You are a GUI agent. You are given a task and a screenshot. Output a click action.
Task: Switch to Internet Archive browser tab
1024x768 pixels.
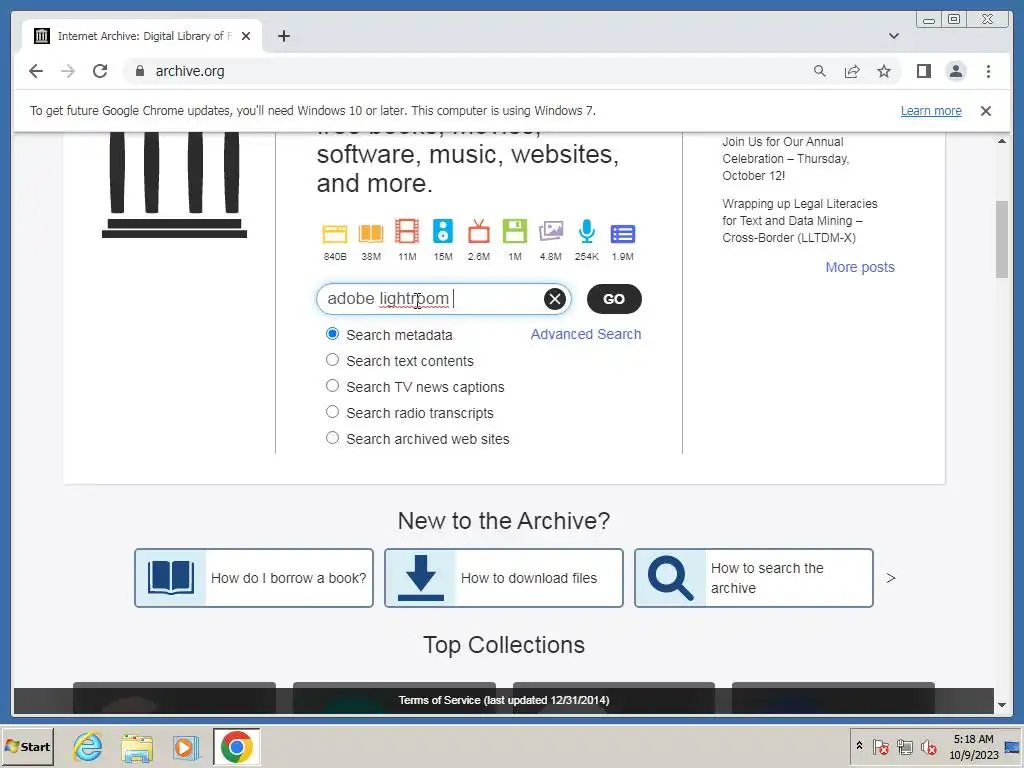[142, 36]
